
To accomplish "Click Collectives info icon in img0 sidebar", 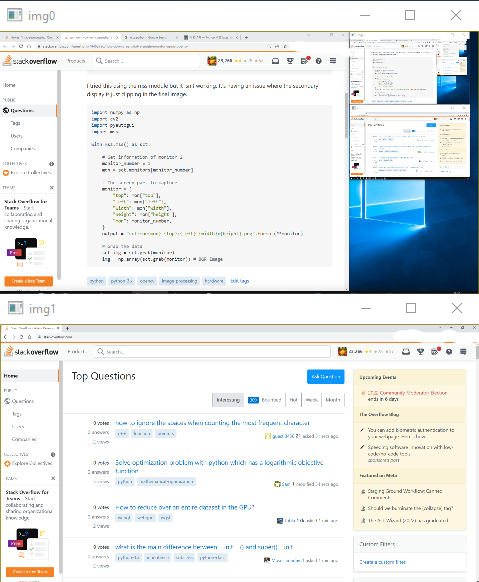I will tap(52, 164).
